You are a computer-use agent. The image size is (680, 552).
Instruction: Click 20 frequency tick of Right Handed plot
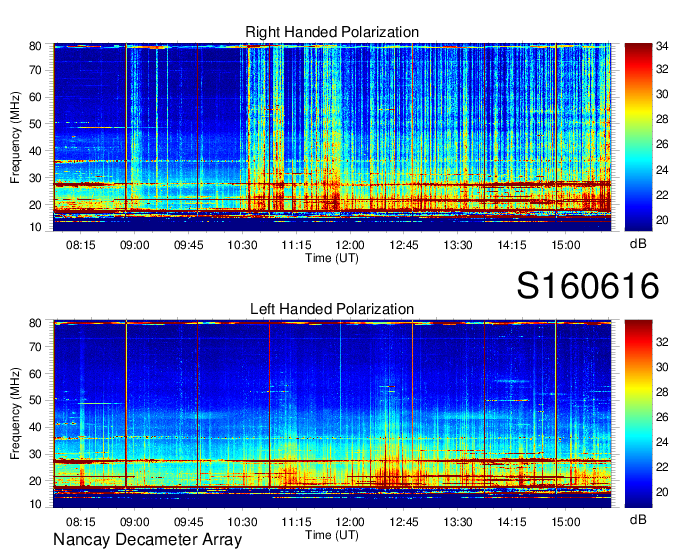[x=35, y=205]
